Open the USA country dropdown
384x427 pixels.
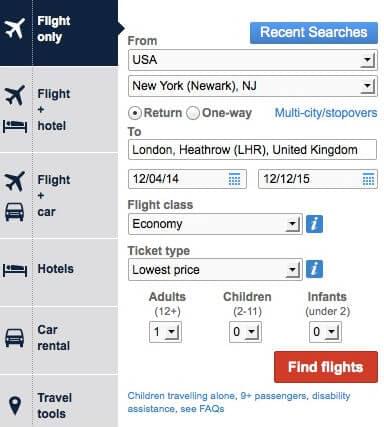pyautogui.click(x=253, y=60)
